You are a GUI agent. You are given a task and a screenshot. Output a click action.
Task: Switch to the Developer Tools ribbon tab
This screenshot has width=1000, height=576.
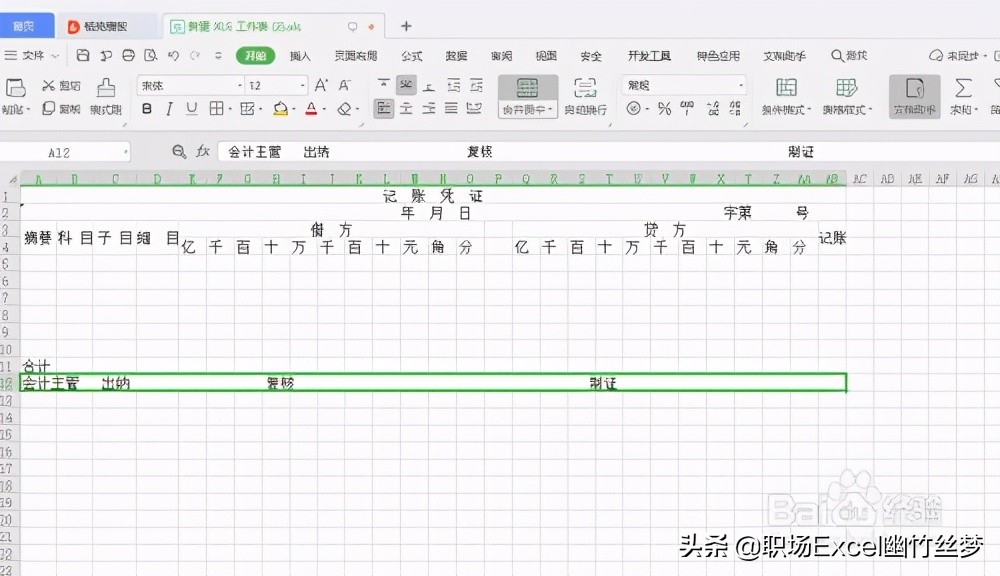click(x=651, y=57)
